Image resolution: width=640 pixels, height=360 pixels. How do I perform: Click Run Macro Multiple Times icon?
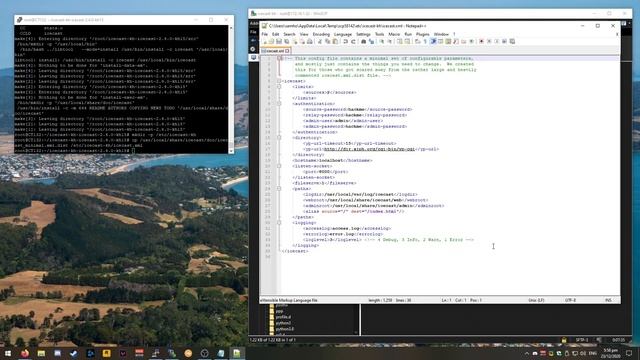pos(504,41)
